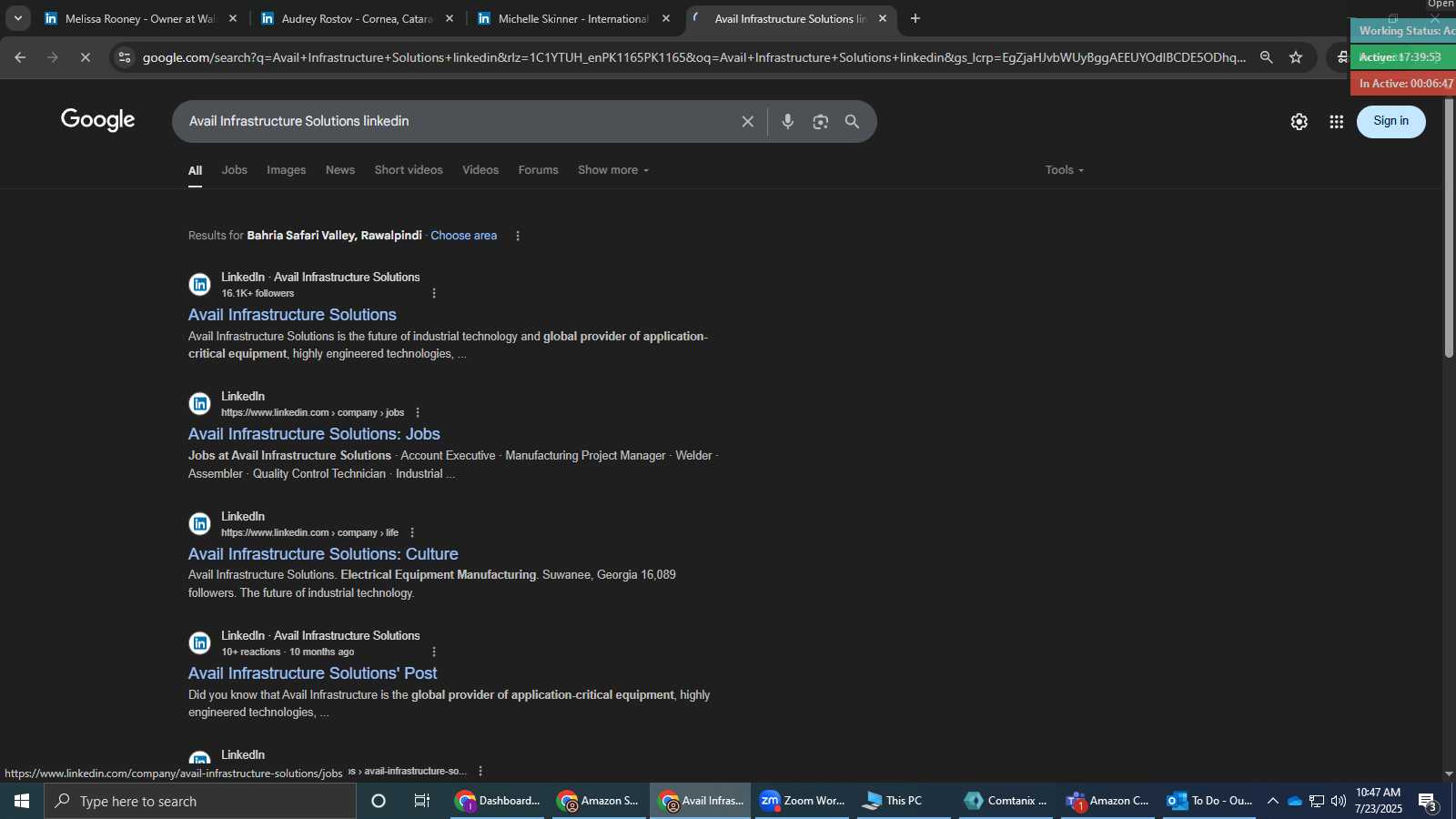Open the notification center icon
Screen dimensions: 1456x819
pos(1428,802)
